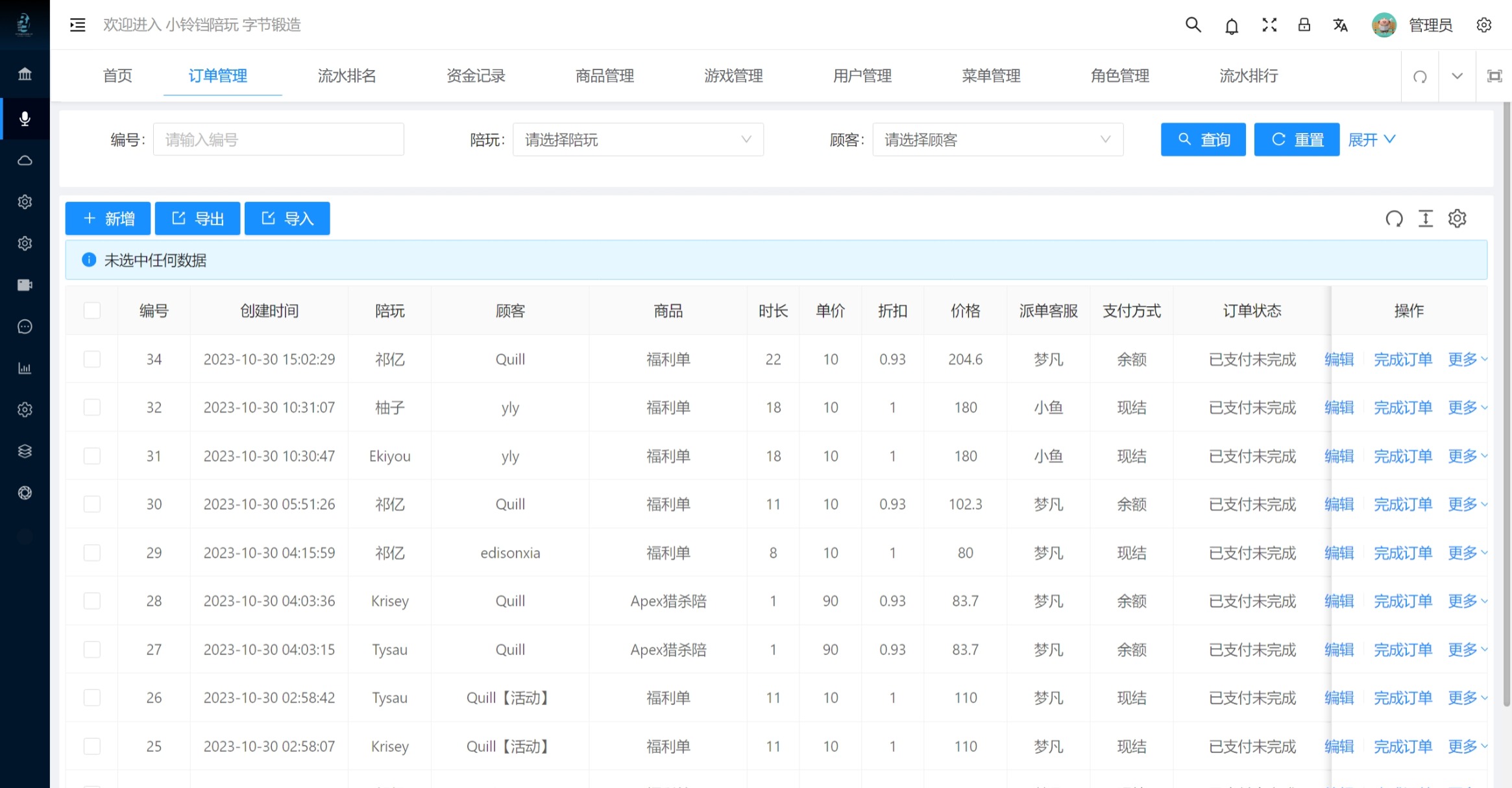
Task: Reload the table with refresh icon
Action: click(x=1394, y=219)
